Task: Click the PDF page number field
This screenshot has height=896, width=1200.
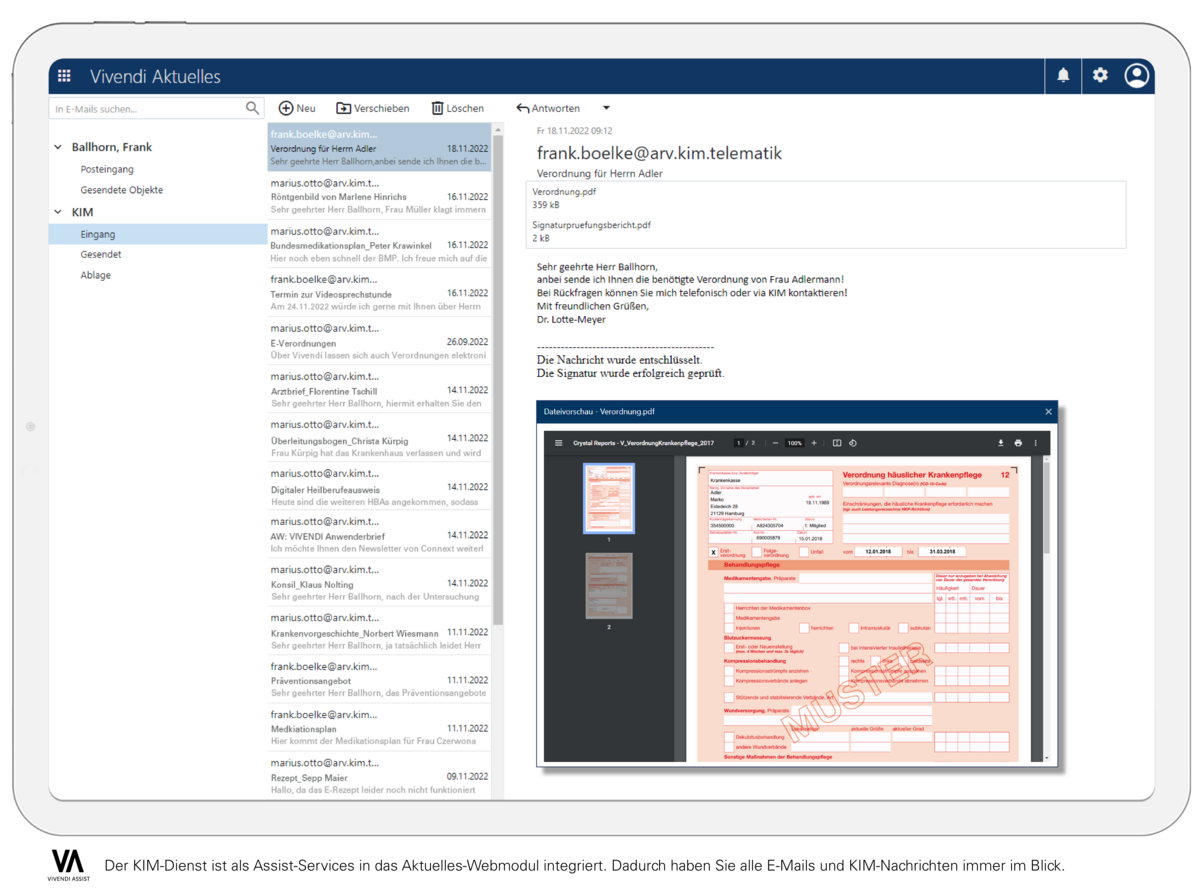Action: (739, 443)
